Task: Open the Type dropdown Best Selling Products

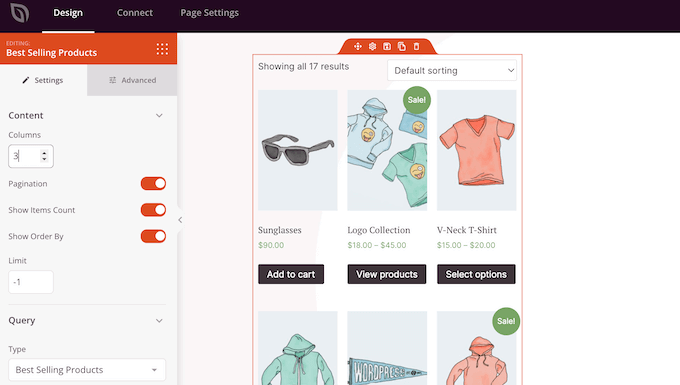Action: pyautogui.click(x=87, y=370)
